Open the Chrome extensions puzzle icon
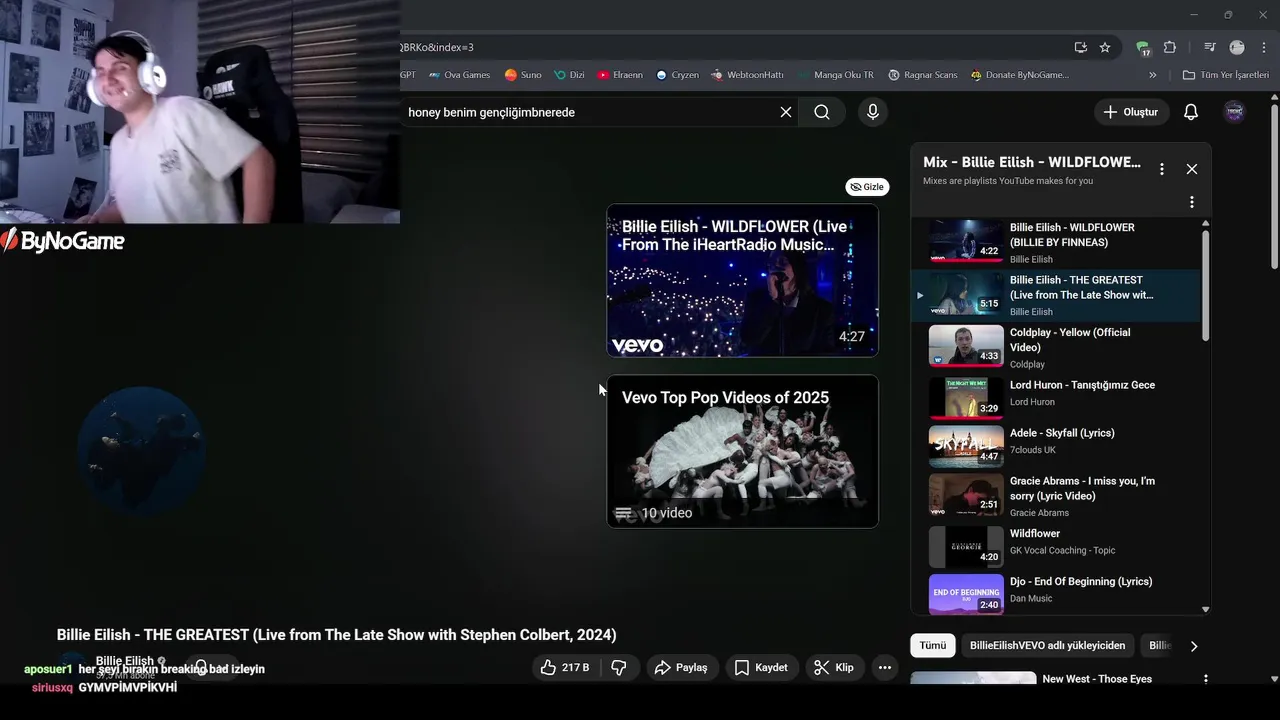 [x=1170, y=47]
